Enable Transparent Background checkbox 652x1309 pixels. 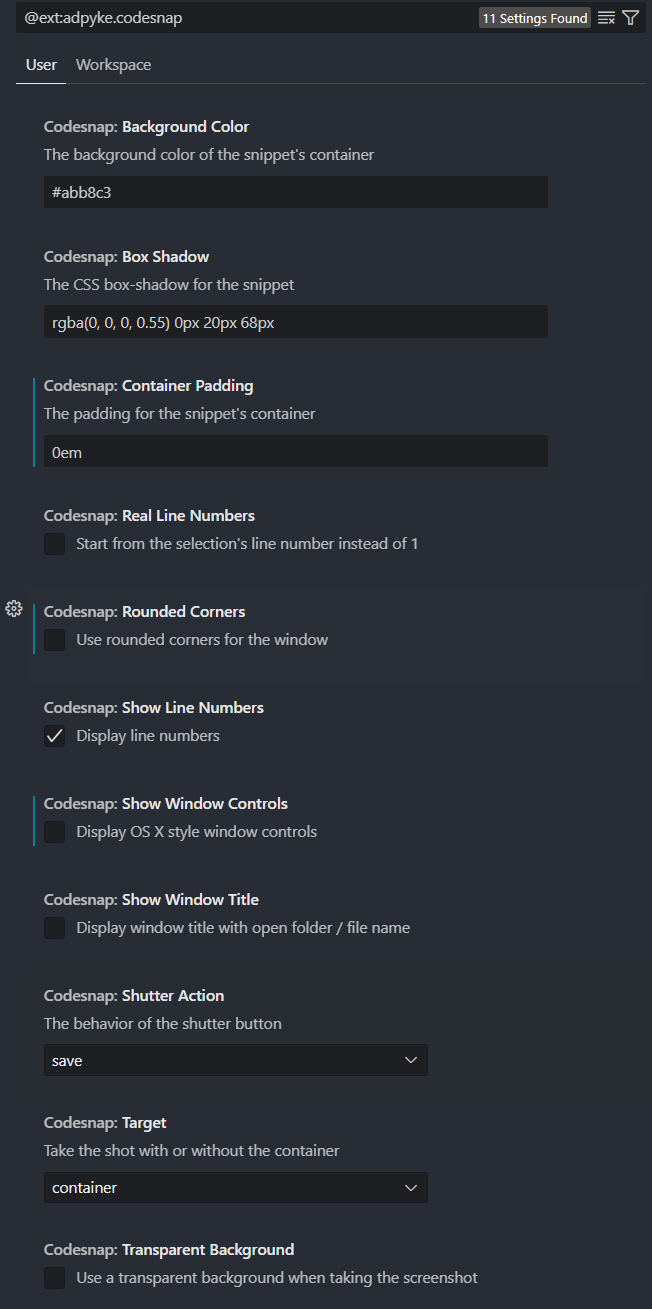click(x=55, y=1278)
